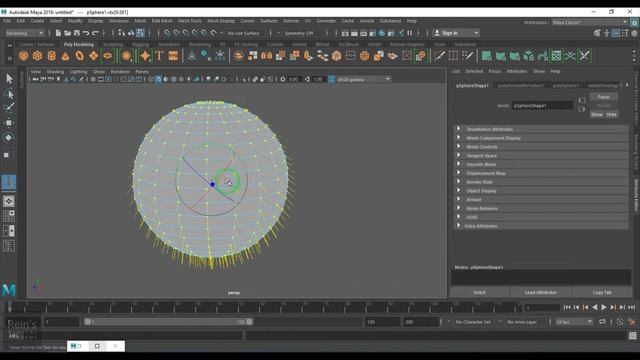
Task: Click the Undo arrow in status line
Action: (86, 33)
